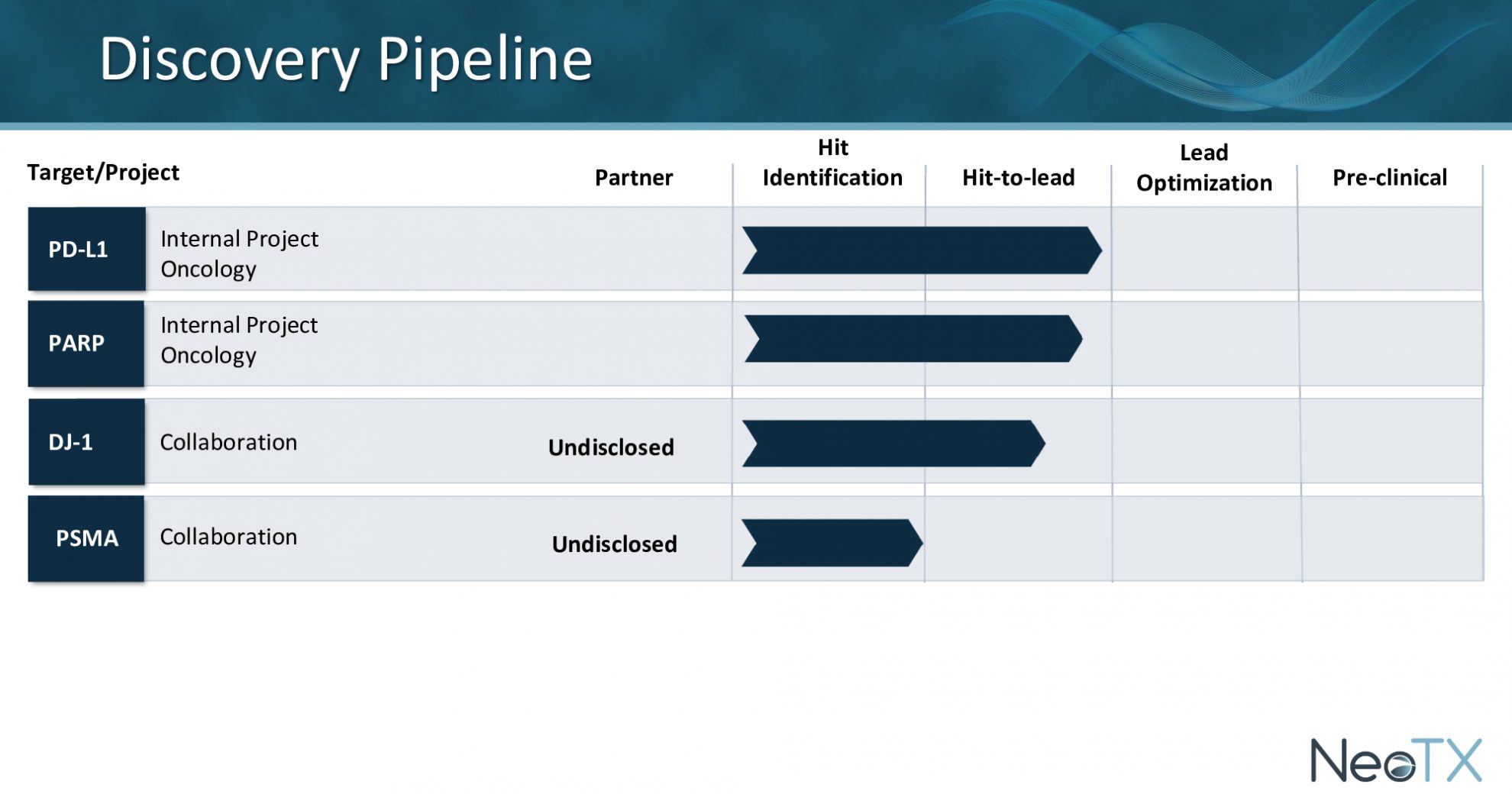Click the PSMA target box
This screenshot has height=794, width=1512.
[86, 538]
